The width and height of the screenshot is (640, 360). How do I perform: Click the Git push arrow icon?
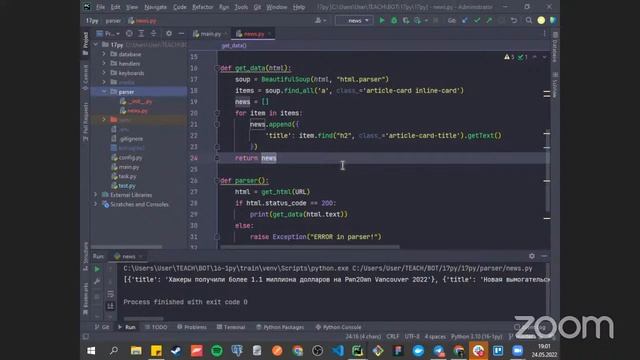coord(489,20)
